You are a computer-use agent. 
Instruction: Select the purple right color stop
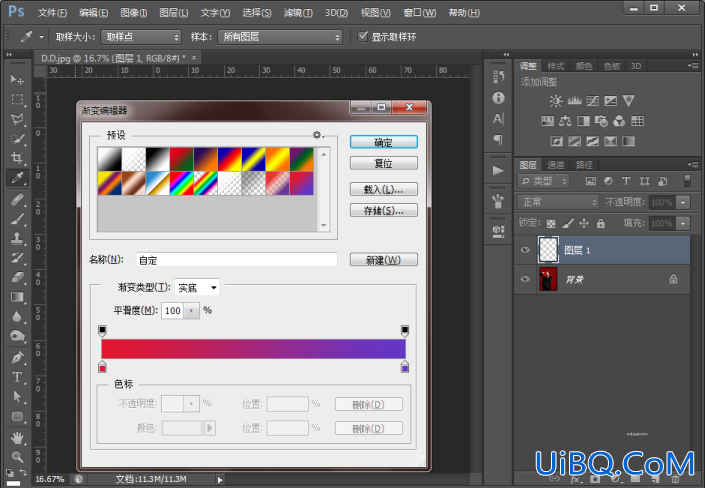(x=405, y=367)
